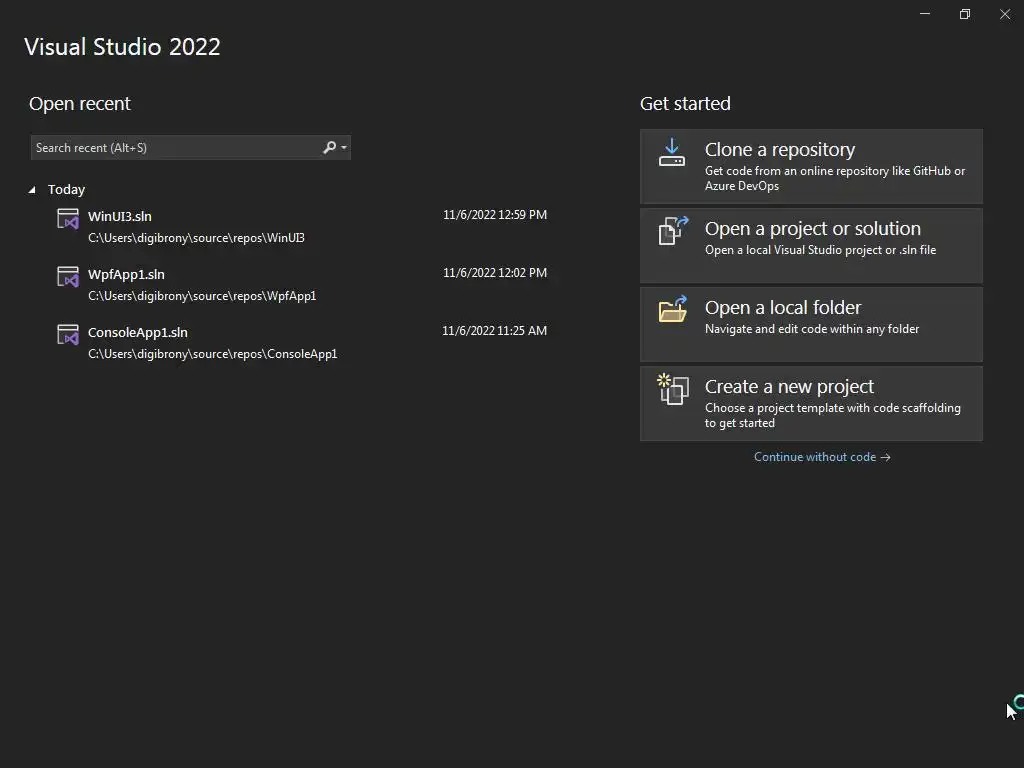Click the ConsoleApp1.sln solution file icon
The height and width of the screenshot is (768, 1024).
[x=68, y=335]
